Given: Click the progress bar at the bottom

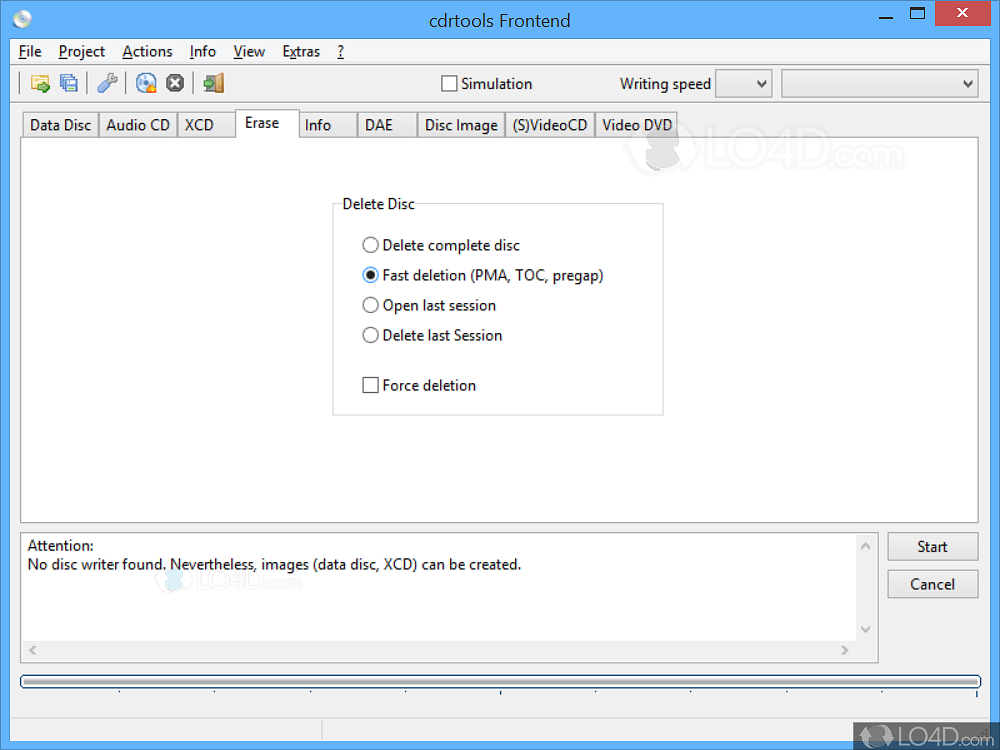Looking at the screenshot, I should 500,682.
